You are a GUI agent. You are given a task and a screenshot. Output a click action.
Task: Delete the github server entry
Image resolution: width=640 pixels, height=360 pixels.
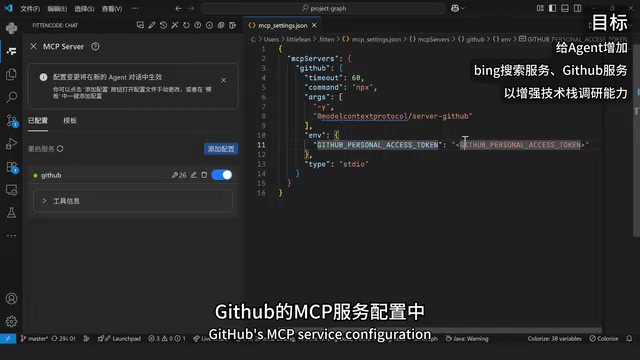(x=204, y=175)
